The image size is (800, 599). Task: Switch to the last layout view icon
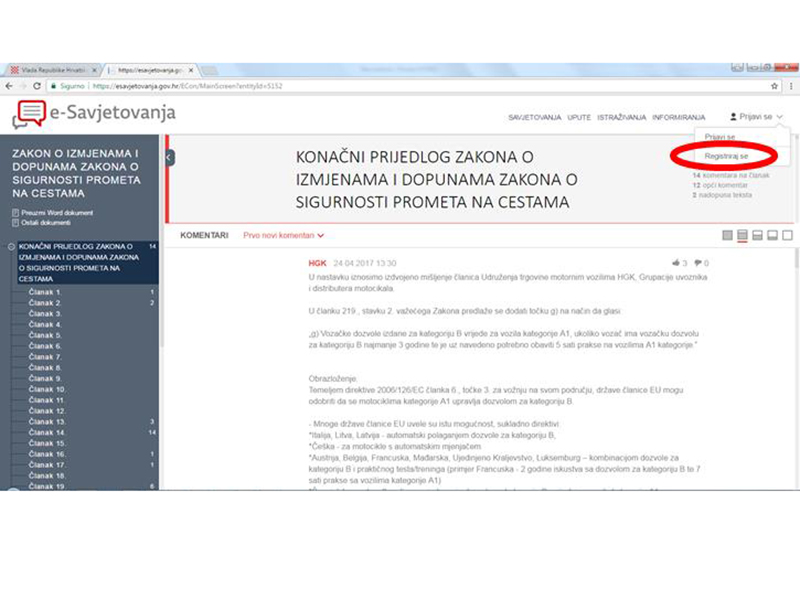[x=788, y=235]
